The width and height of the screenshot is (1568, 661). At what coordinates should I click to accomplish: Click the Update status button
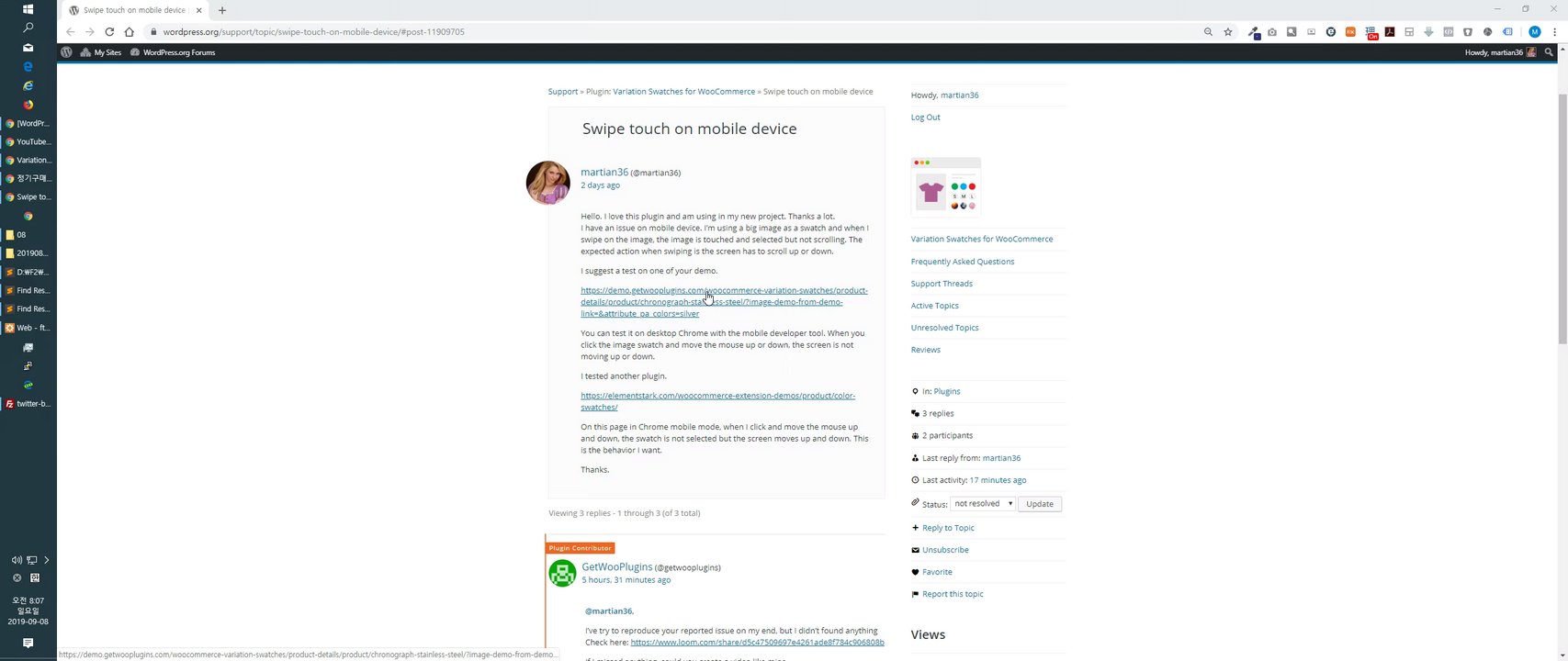pyautogui.click(x=1040, y=504)
